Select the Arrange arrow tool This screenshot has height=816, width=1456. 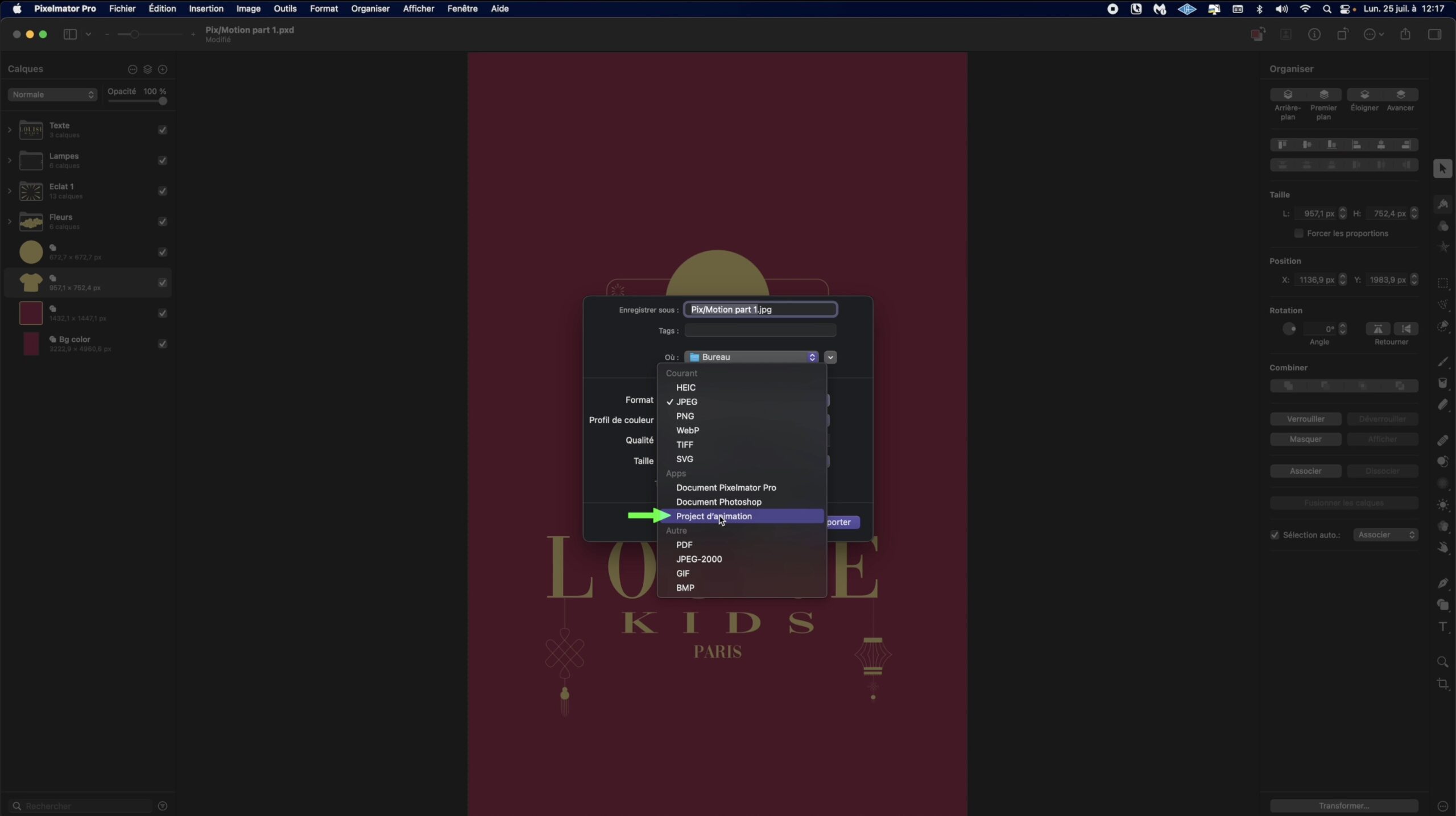[x=1443, y=169]
